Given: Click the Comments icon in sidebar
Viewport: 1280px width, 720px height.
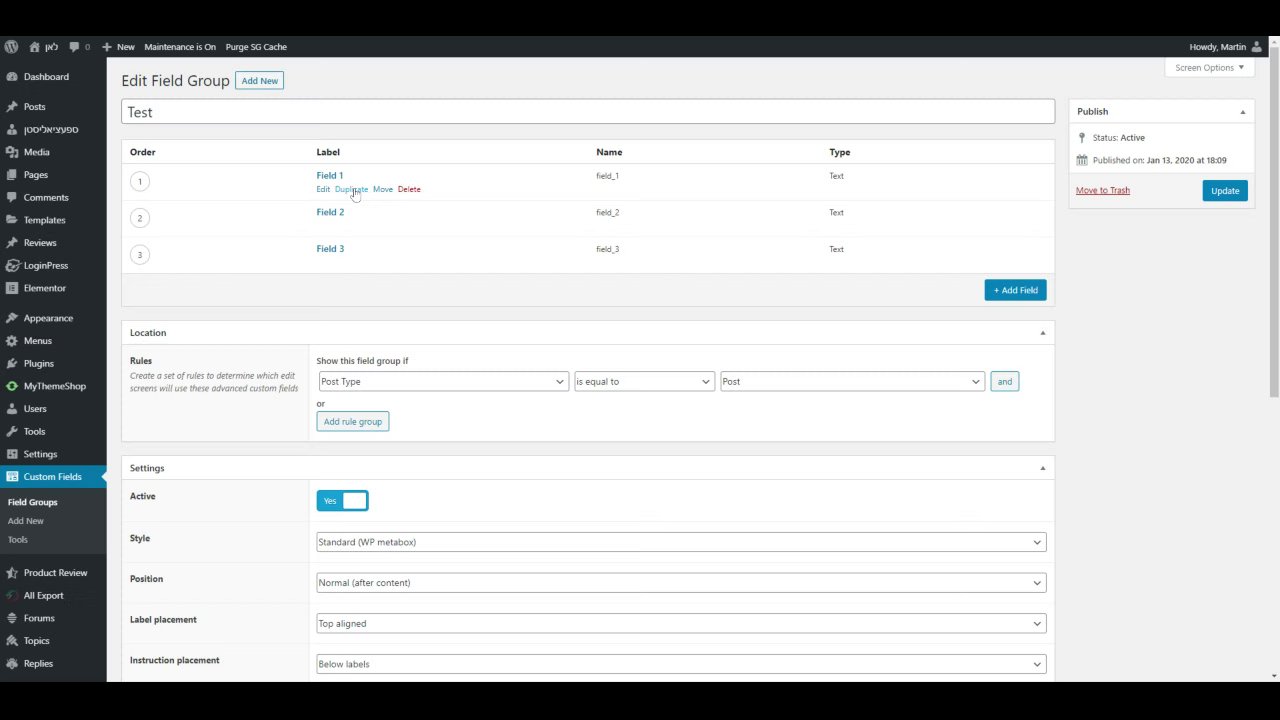Looking at the screenshot, I should coord(12,198).
